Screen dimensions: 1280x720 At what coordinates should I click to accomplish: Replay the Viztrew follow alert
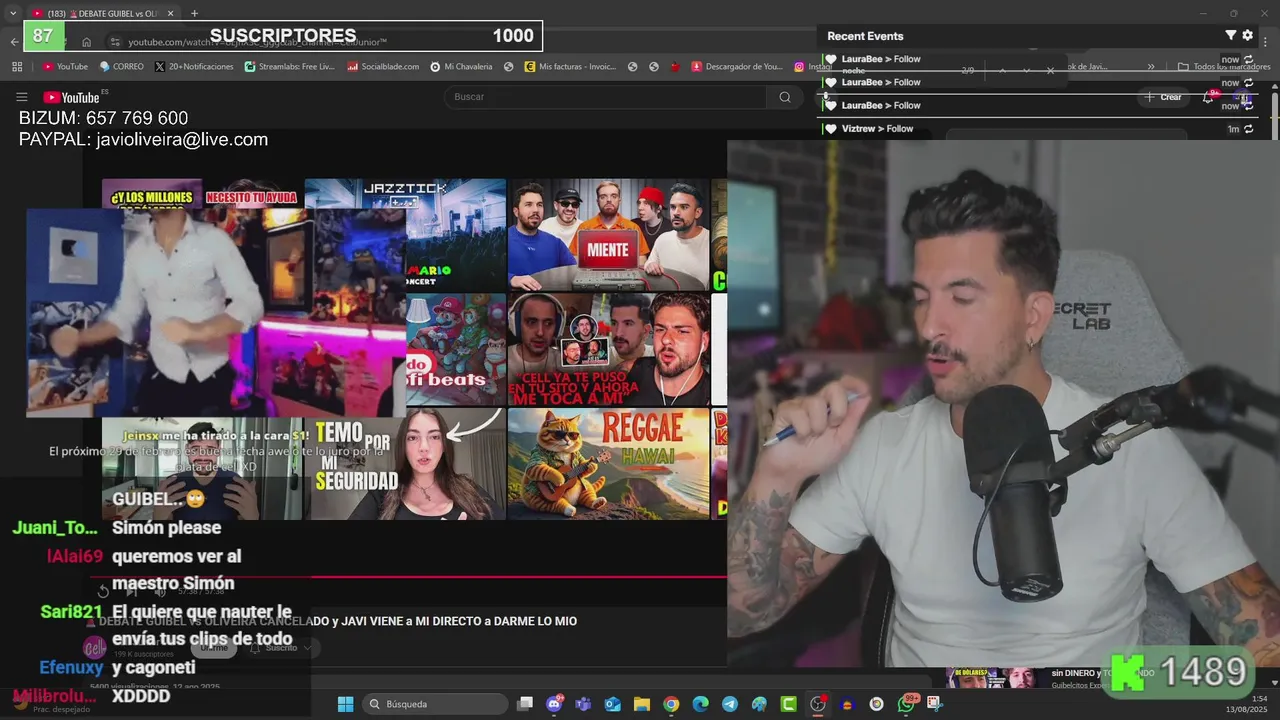(1248, 129)
